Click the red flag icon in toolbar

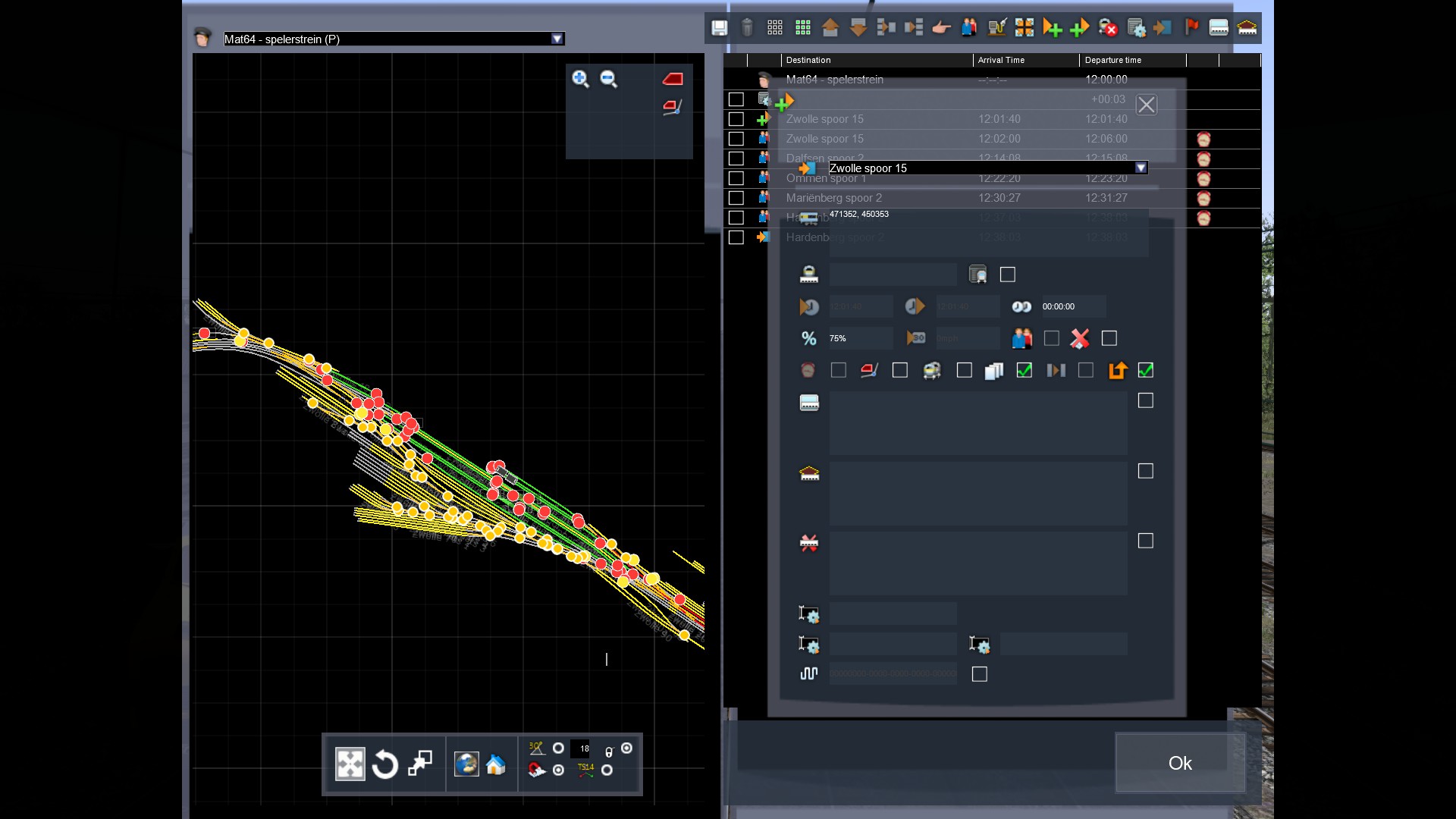(1191, 28)
